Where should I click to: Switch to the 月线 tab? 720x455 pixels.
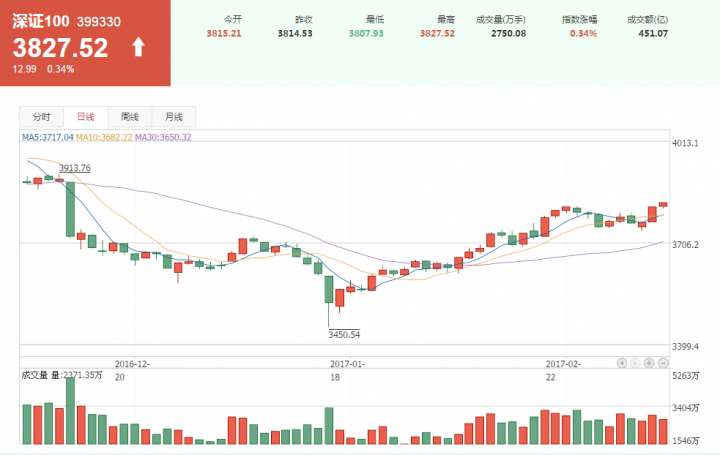pos(174,117)
